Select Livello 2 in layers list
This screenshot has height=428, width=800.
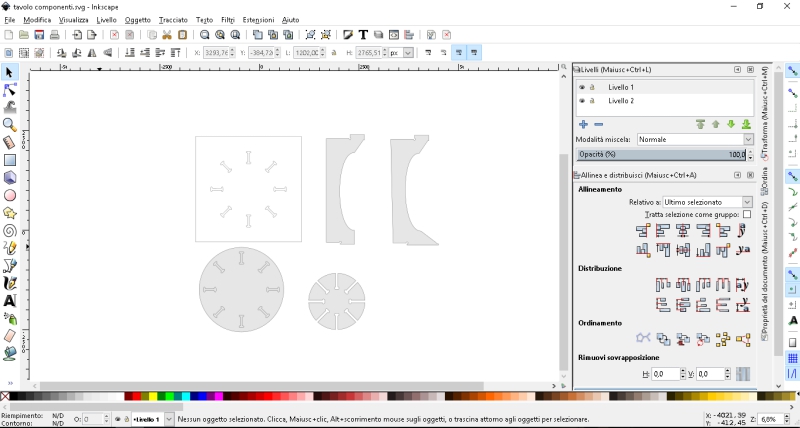point(665,100)
